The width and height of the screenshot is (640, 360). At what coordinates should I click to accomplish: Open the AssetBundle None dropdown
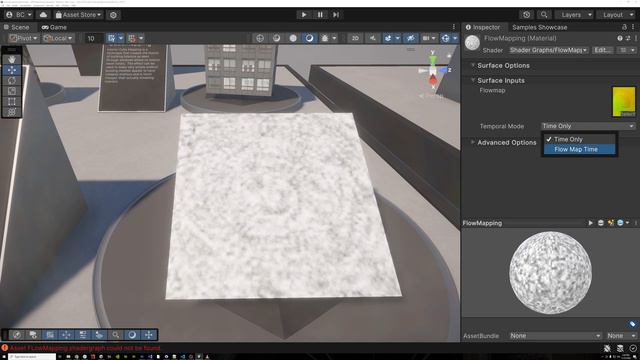556,336
